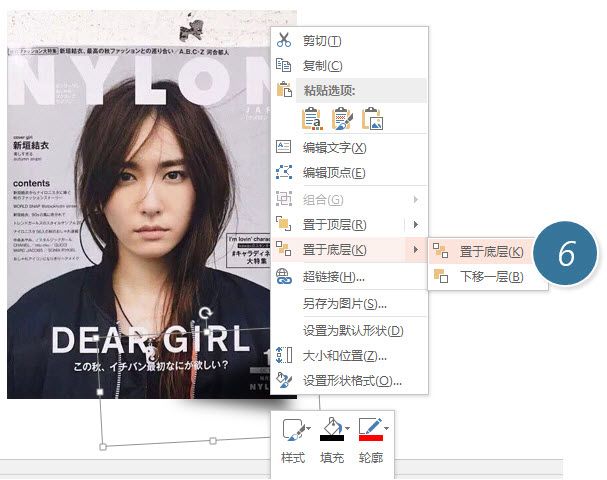Click the 粘贴选项: header label

coord(329,90)
